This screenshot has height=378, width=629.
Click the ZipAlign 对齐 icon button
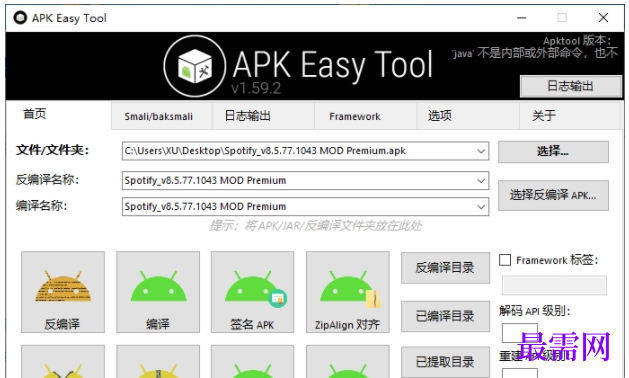(x=348, y=292)
